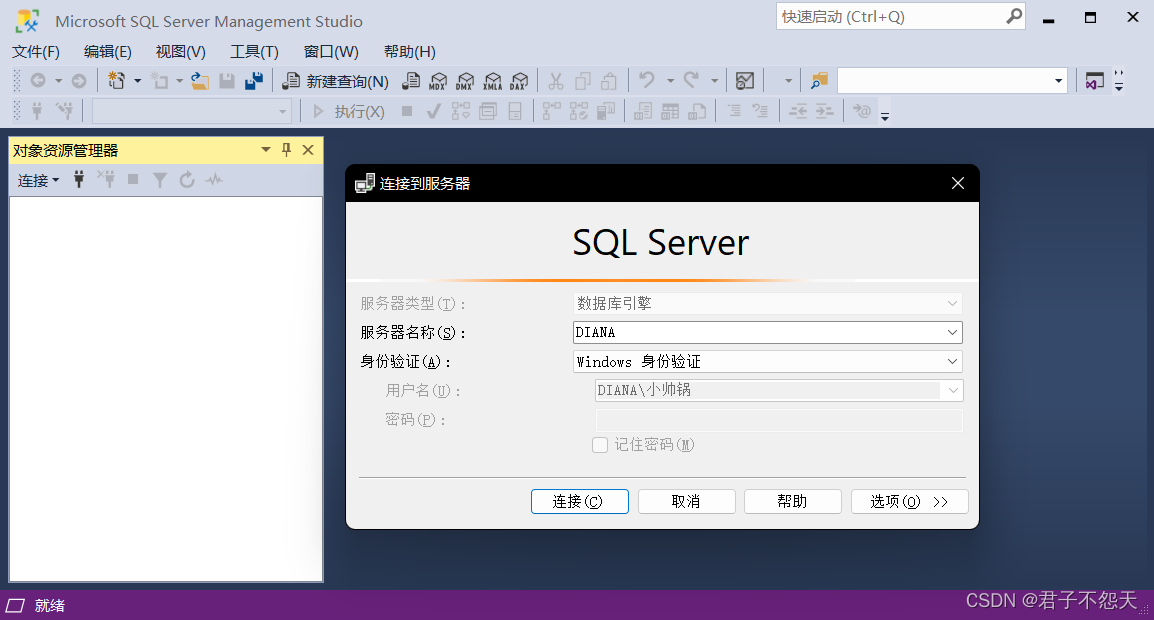Expand the Undo history dropdown arrow
The height and width of the screenshot is (620, 1154).
[670, 81]
